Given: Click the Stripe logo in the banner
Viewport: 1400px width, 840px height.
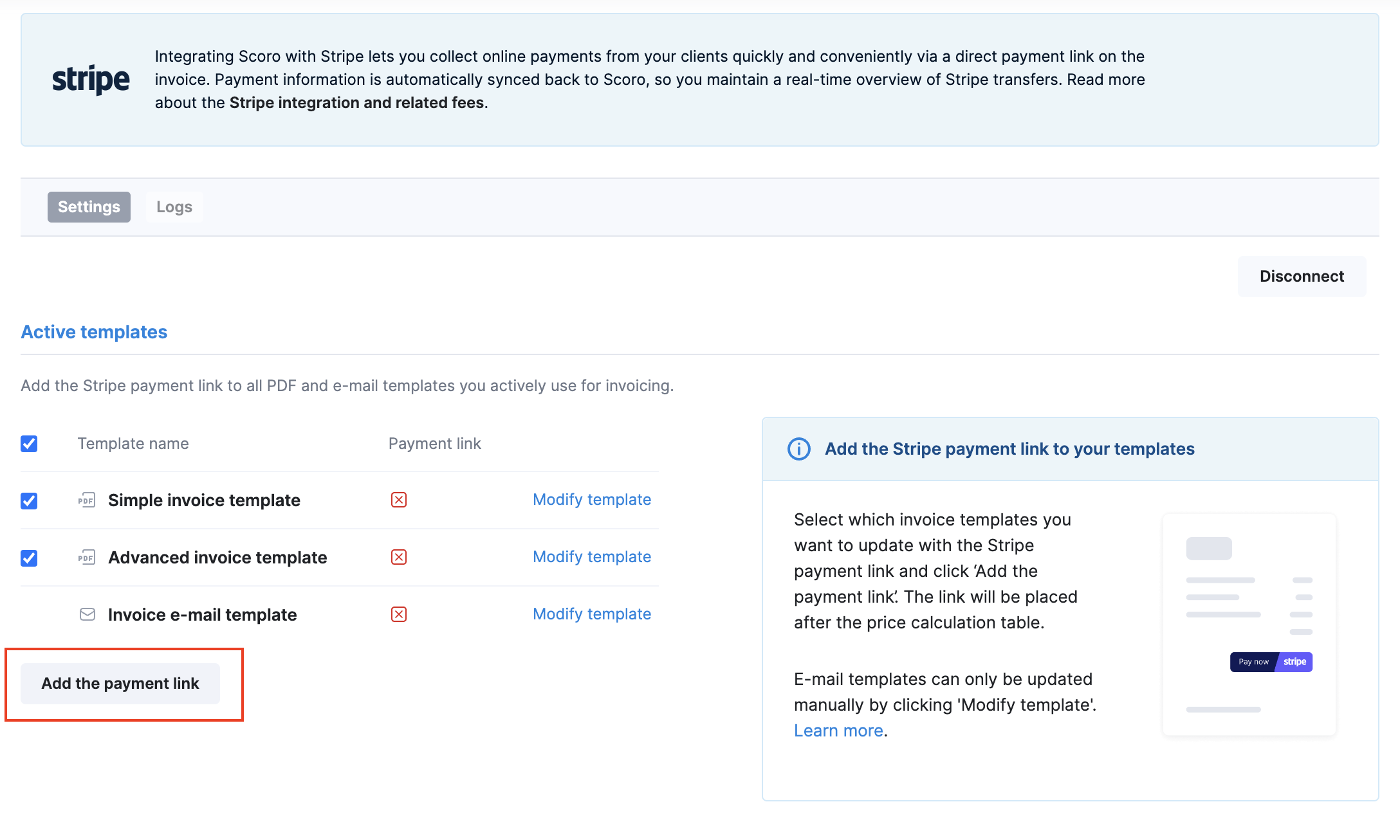Looking at the screenshot, I should (91, 80).
